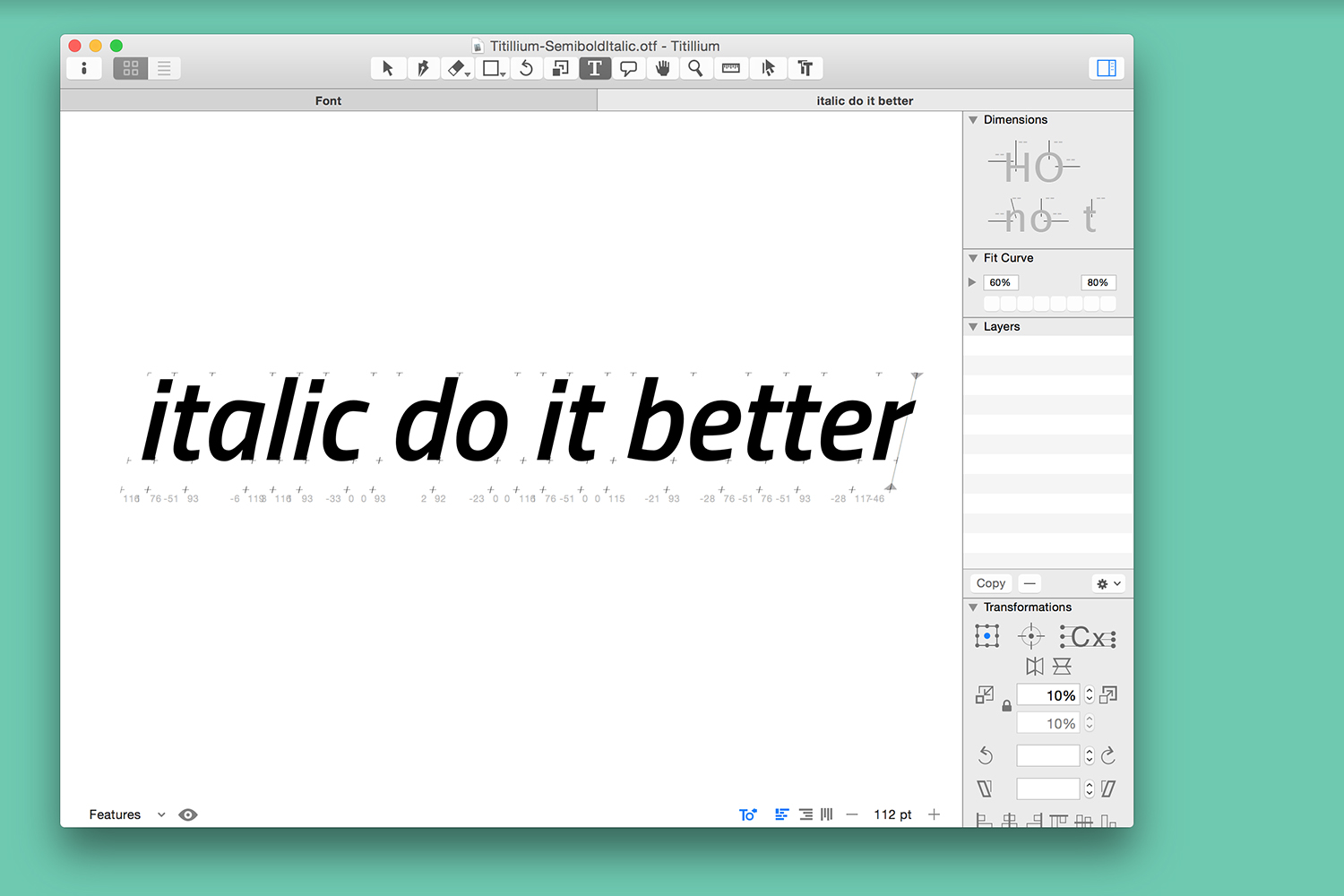Collapse the Dimensions section
The image size is (1344, 896).
(973, 120)
